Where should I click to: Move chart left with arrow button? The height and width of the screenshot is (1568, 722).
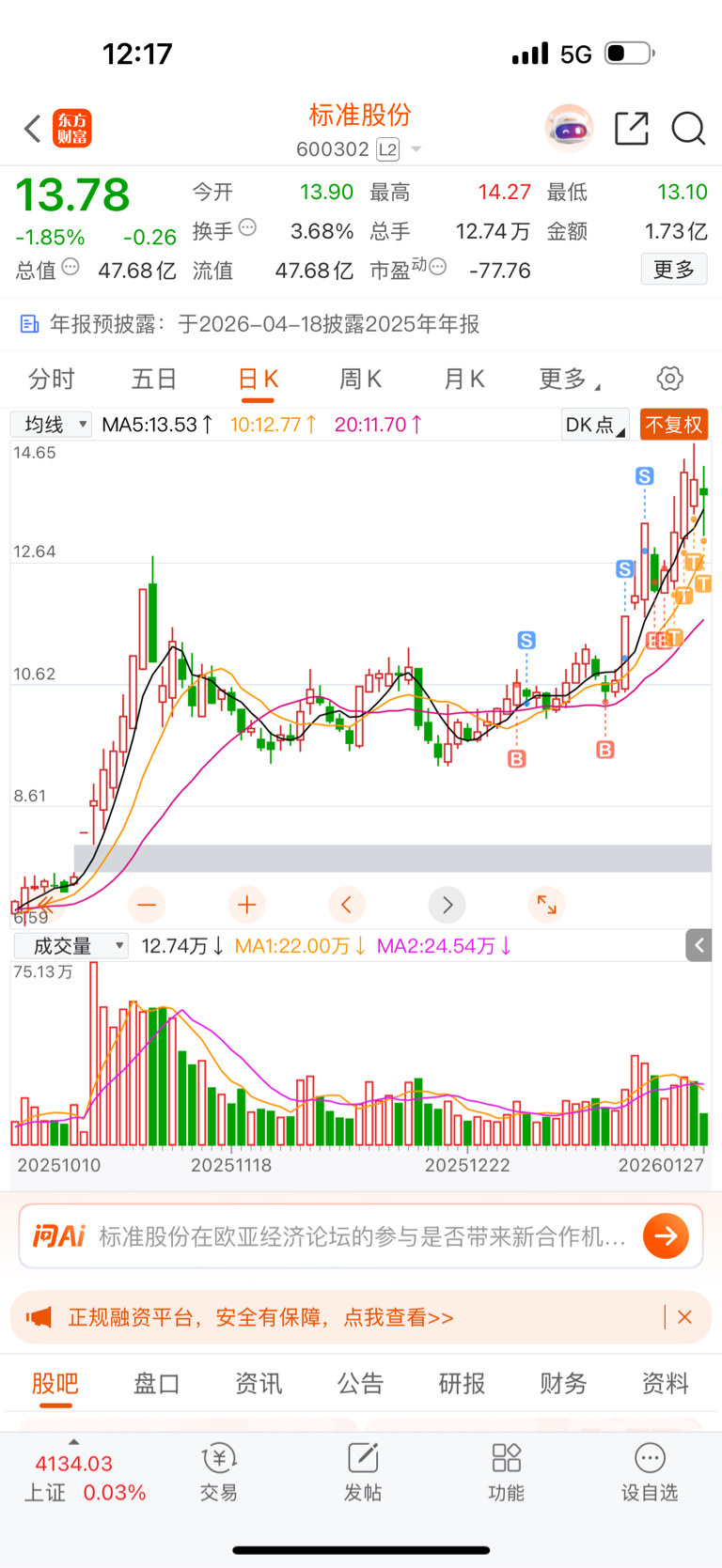[x=347, y=905]
